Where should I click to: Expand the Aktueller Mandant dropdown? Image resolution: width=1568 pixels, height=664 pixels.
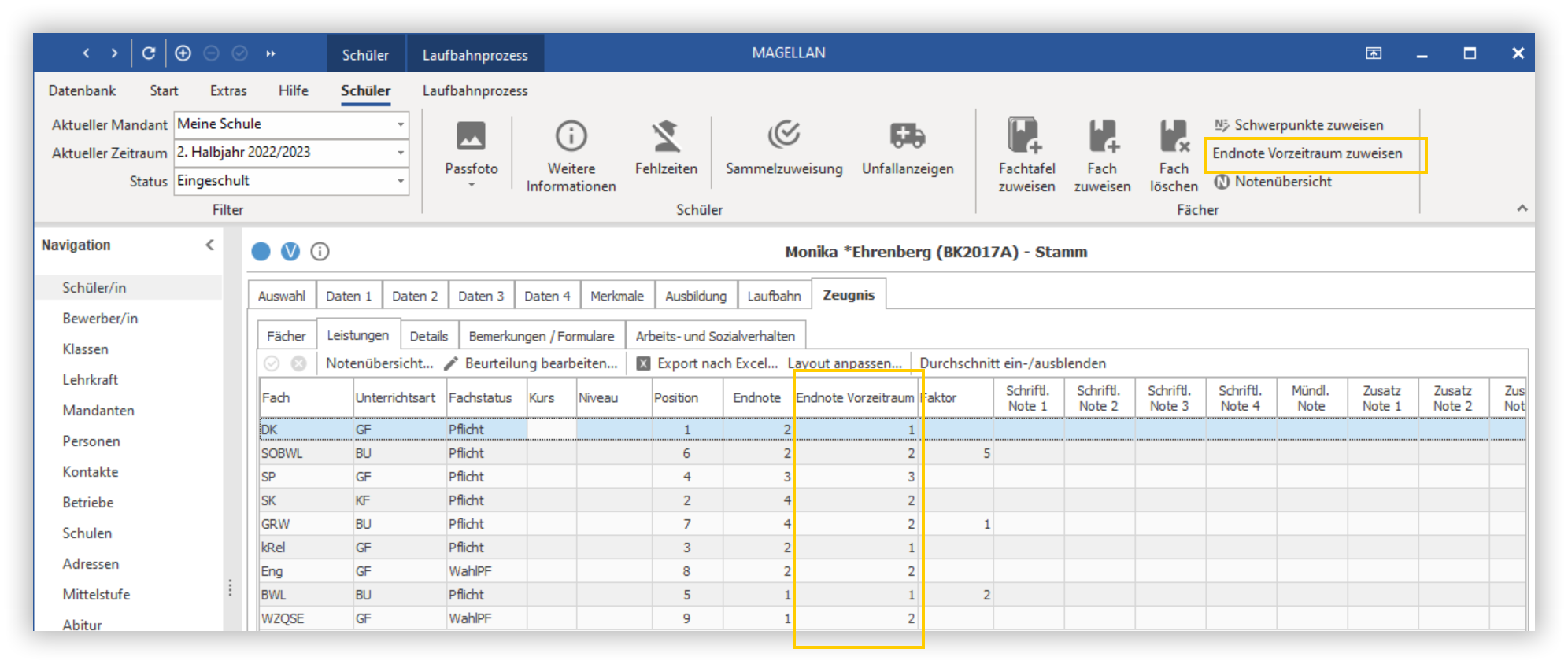[x=401, y=124]
